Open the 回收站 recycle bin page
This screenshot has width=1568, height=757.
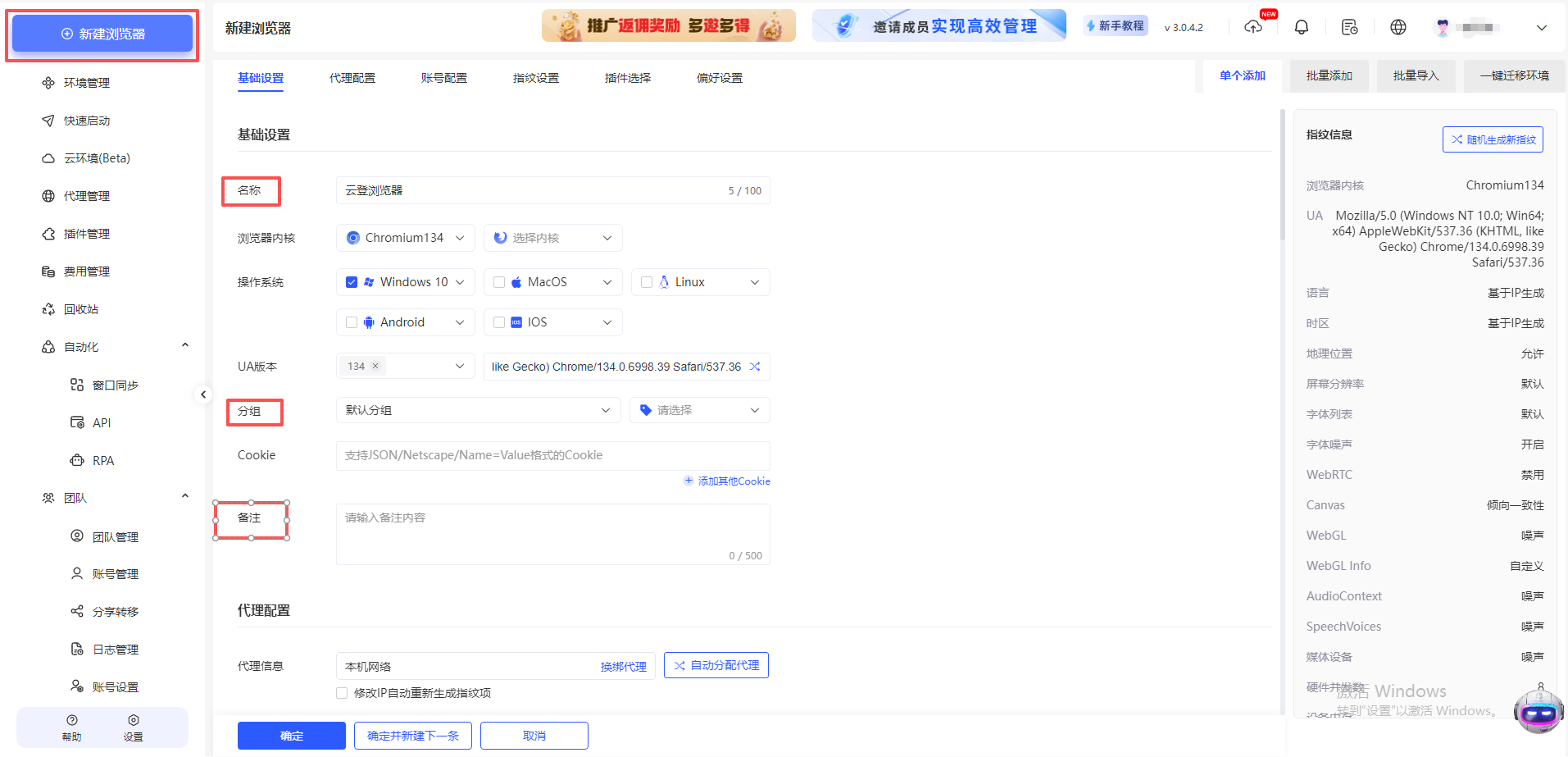point(84,308)
